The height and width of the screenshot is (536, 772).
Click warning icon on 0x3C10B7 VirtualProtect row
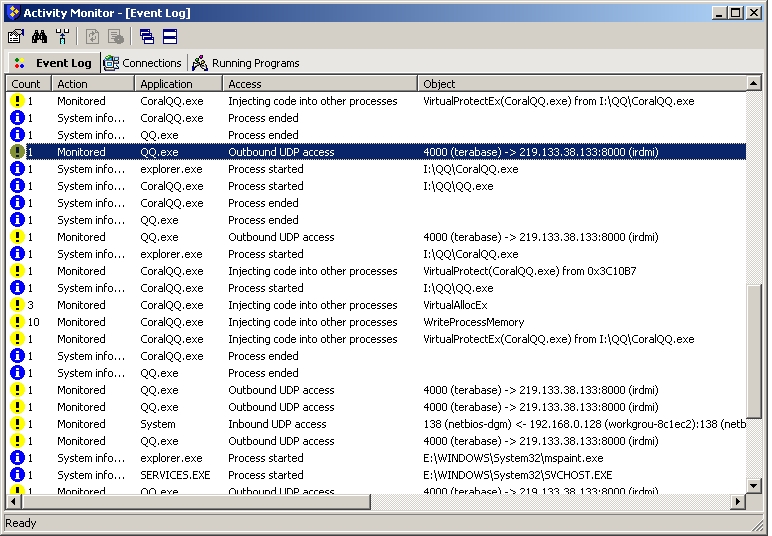click(x=17, y=271)
